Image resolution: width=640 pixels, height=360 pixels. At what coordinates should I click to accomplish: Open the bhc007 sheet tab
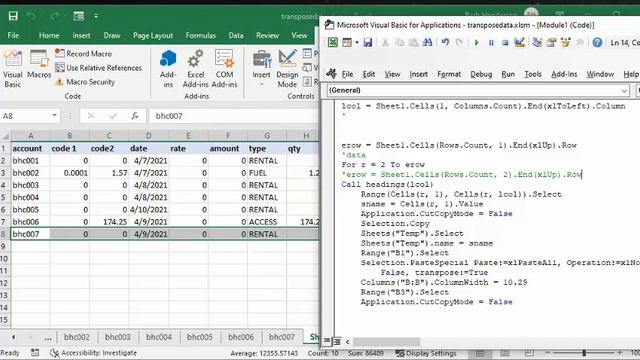(x=282, y=337)
